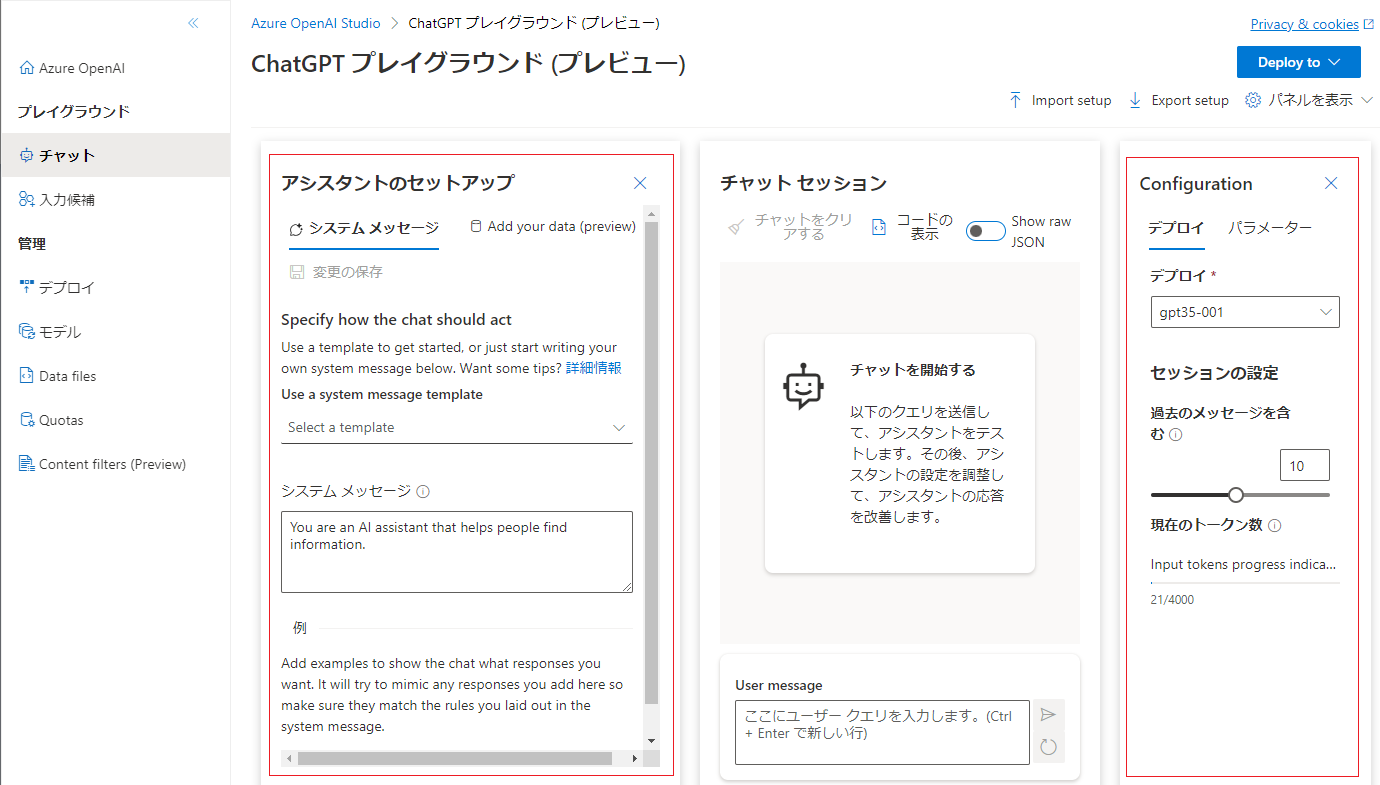The image size is (1380, 785).
Task: Open the Deploy to dropdown button
Action: [x=1299, y=62]
